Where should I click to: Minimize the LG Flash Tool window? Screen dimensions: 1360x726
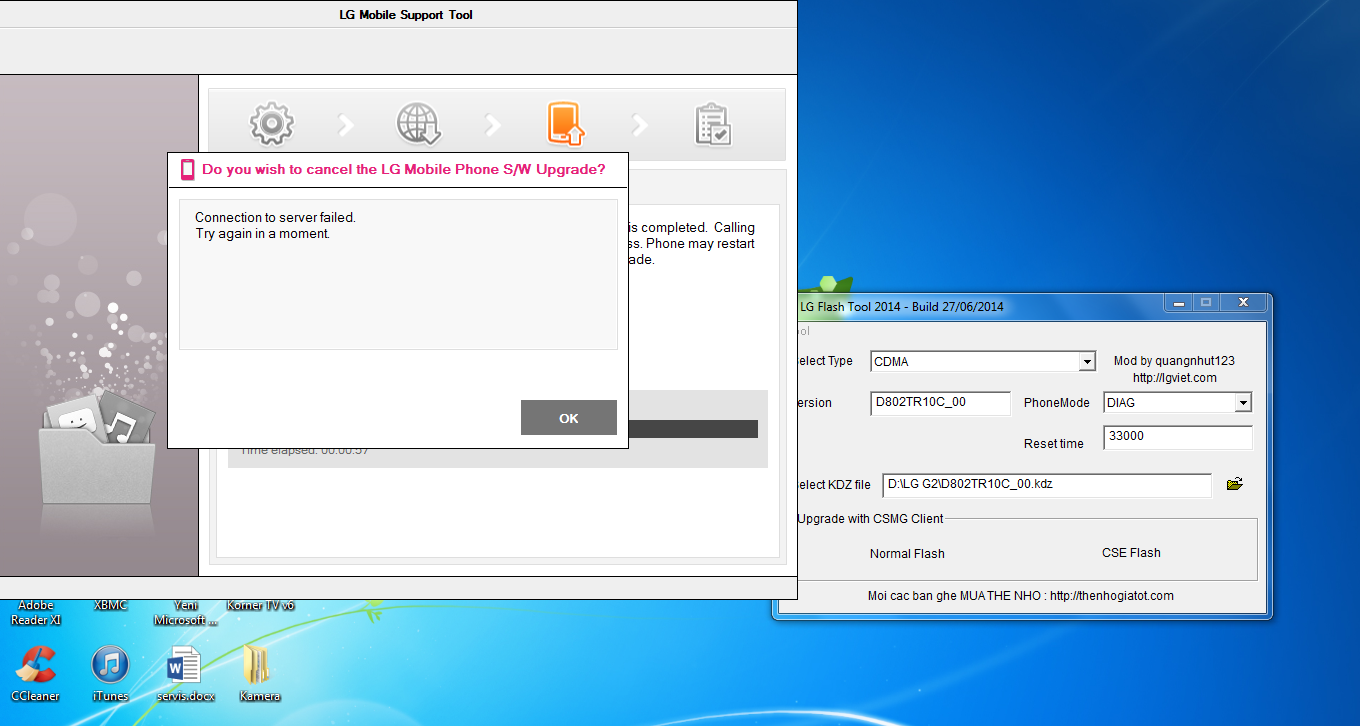click(x=1177, y=302)
